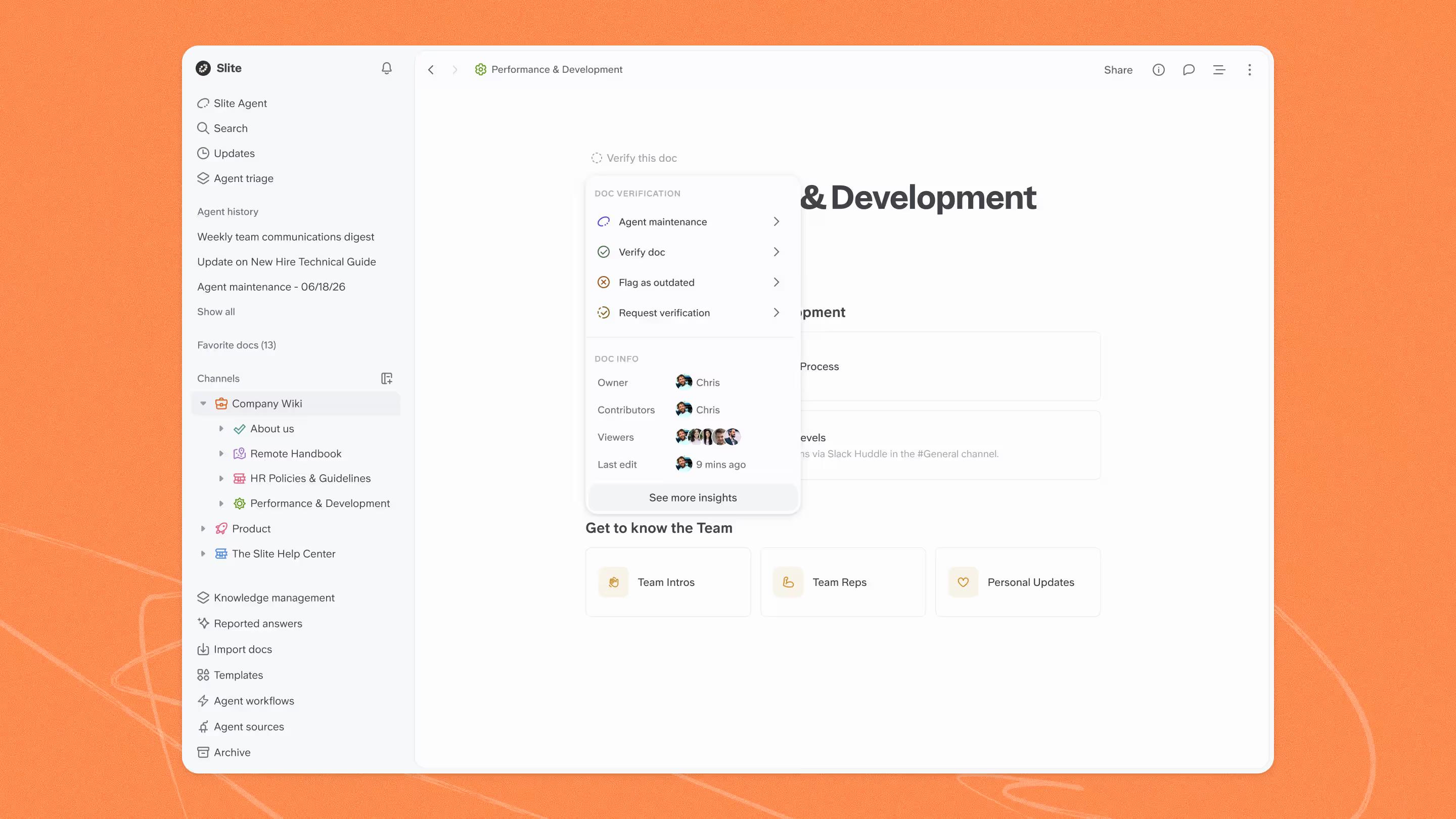Click the Team Intros wave icon
This screenshot has height=819, width=1456.
pos(614,582)
